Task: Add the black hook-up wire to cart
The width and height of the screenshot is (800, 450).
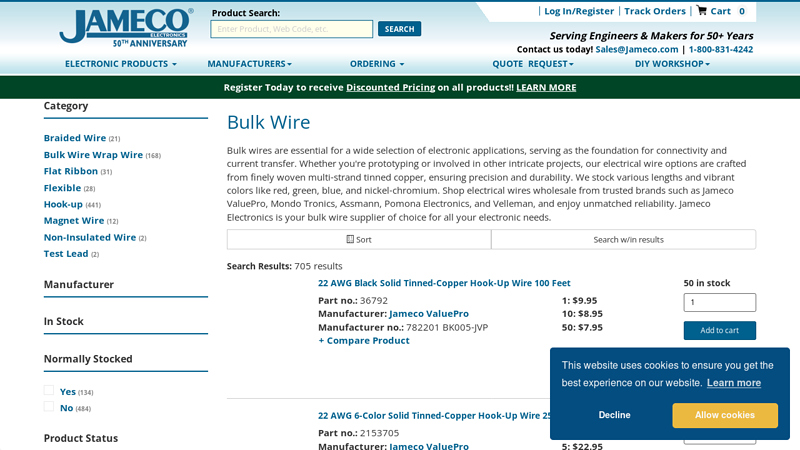Action: 719,331
